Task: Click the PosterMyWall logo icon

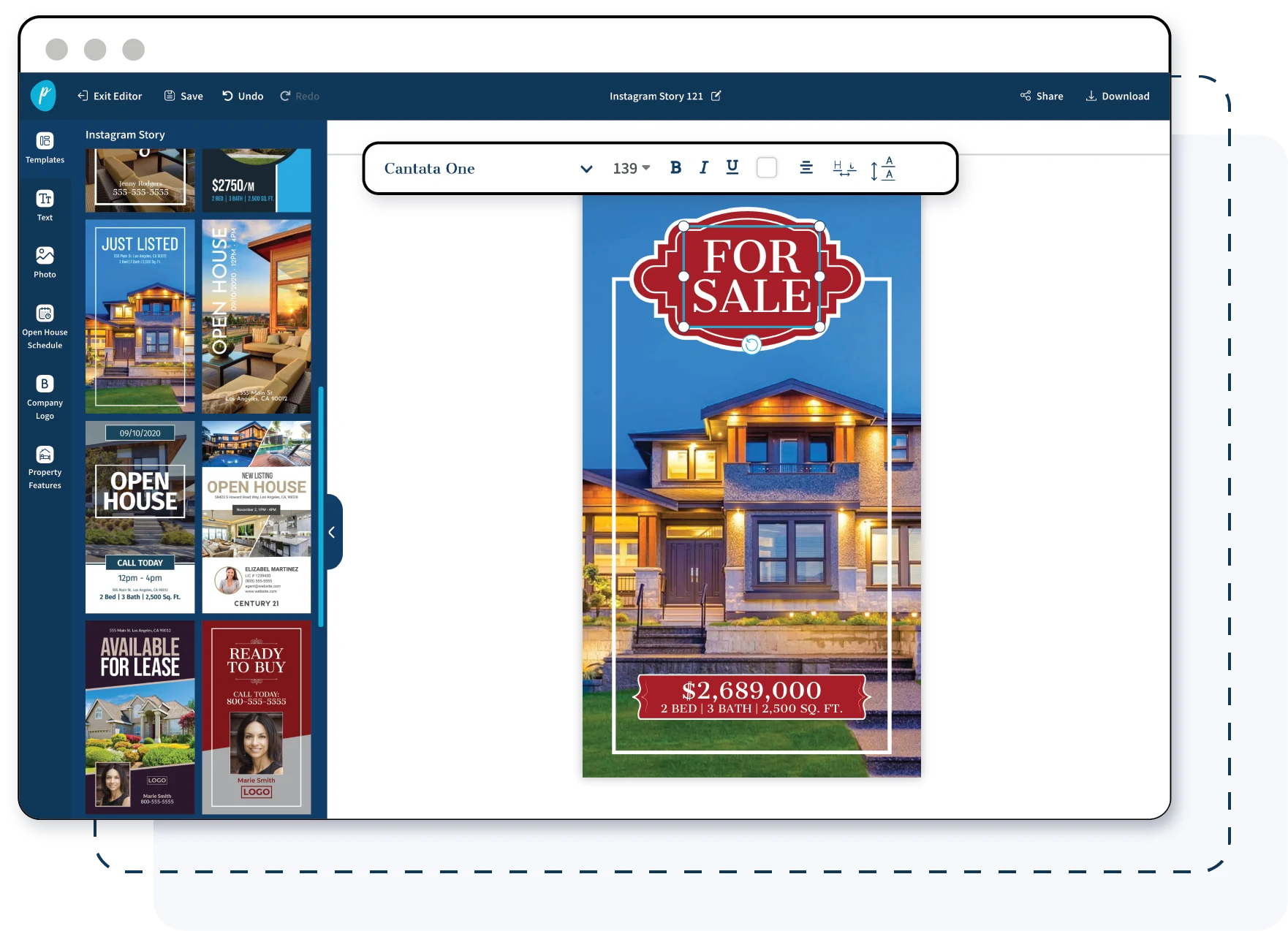Action: point(43,96)
